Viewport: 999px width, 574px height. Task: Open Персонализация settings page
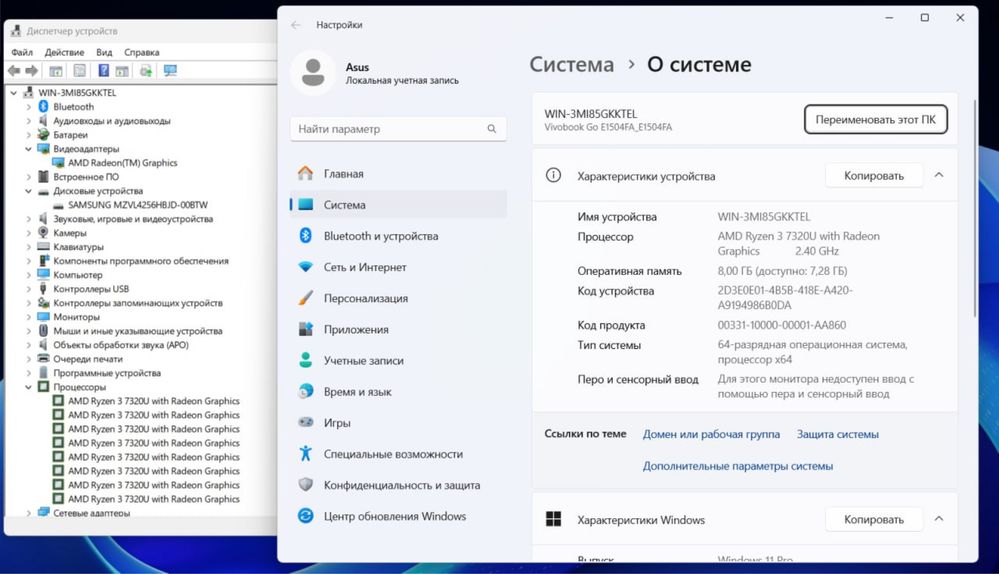tap(398, 298)
